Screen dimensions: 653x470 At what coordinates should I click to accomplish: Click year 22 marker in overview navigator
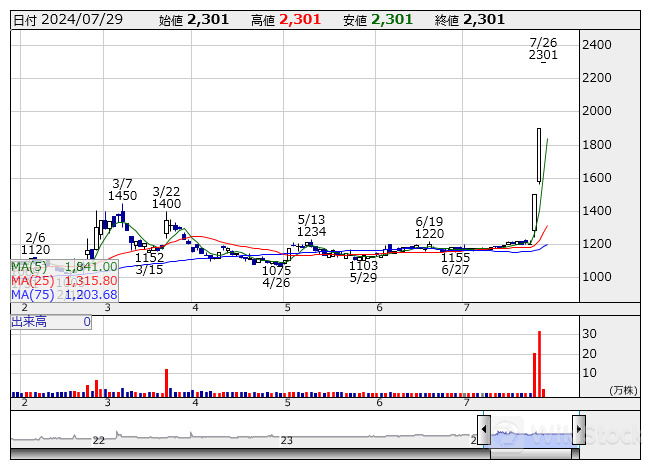(98, 440)
